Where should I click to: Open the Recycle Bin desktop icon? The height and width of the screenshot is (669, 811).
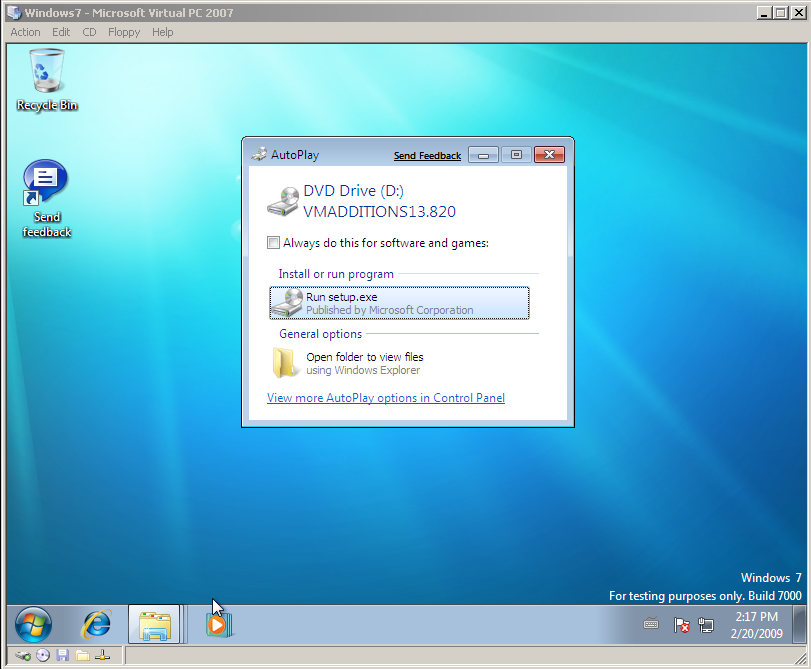click(47, 80)
